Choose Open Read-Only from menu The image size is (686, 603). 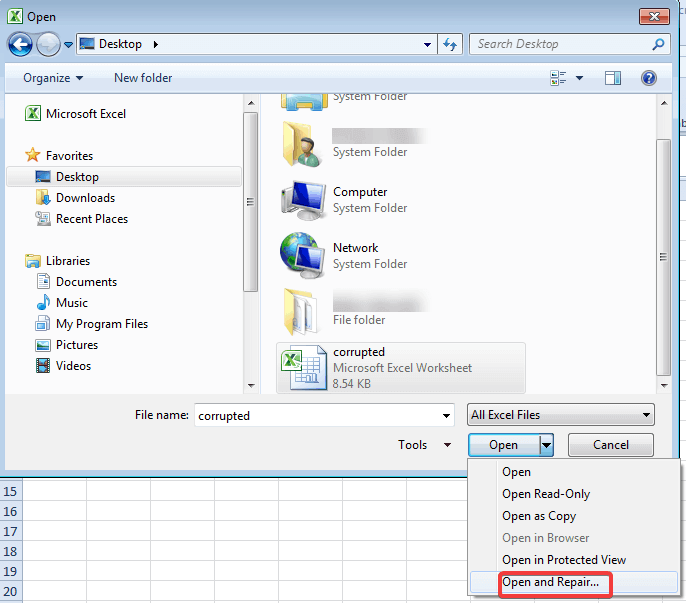point(545,494)
